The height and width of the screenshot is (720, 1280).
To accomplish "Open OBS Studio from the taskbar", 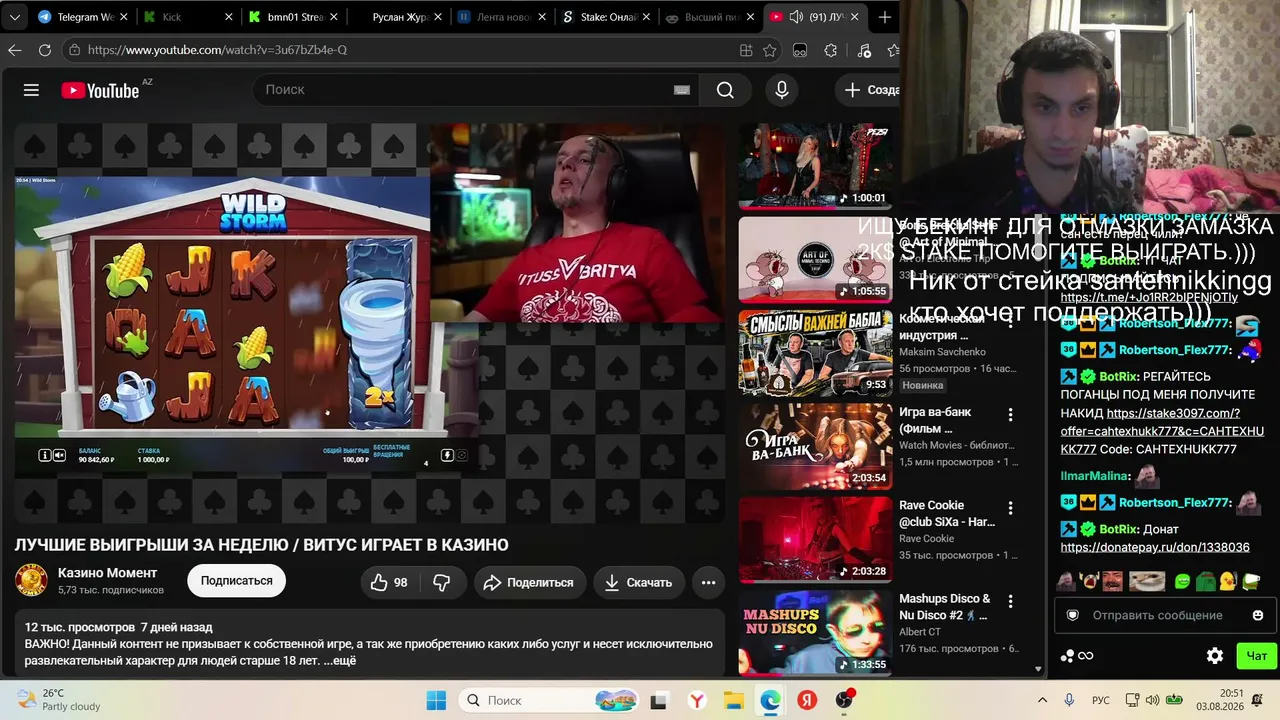I will click(x=845, y=700).
